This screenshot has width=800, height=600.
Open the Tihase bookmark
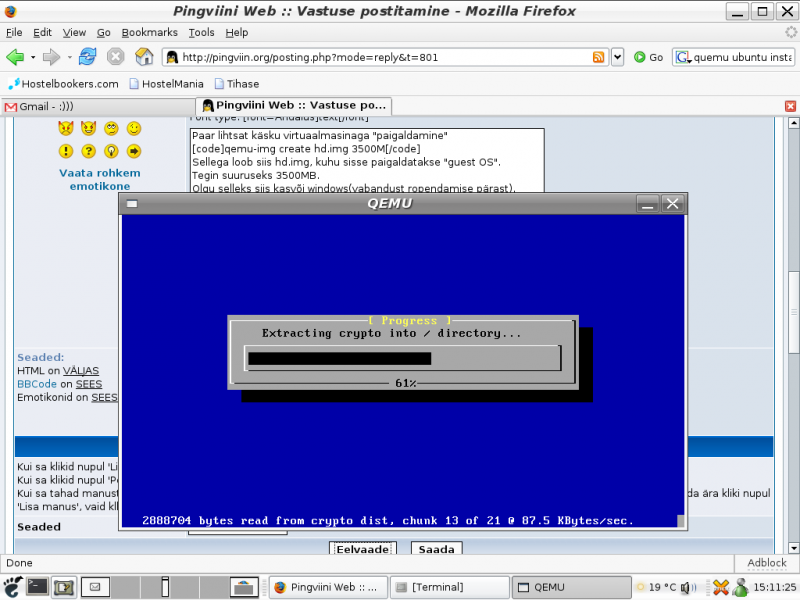pyautogui.click(x=237, y=84)
